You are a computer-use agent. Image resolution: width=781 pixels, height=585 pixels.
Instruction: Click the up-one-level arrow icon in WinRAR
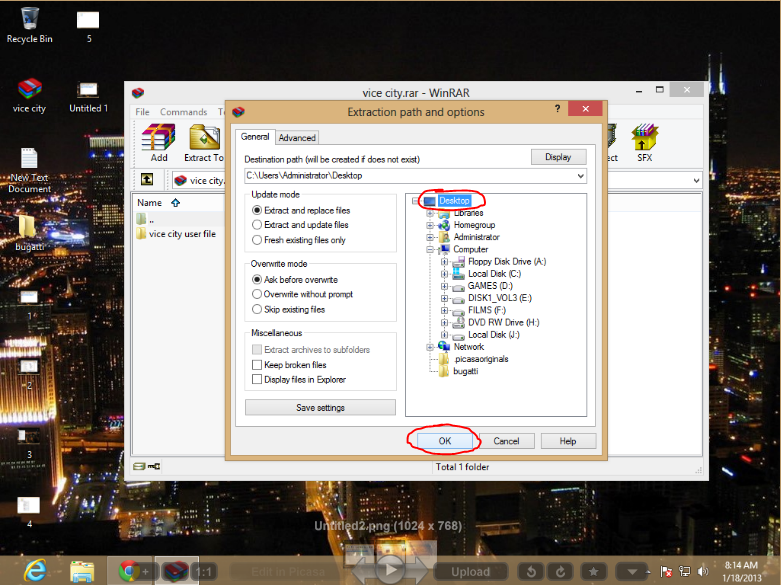click(x=147, y=179)
